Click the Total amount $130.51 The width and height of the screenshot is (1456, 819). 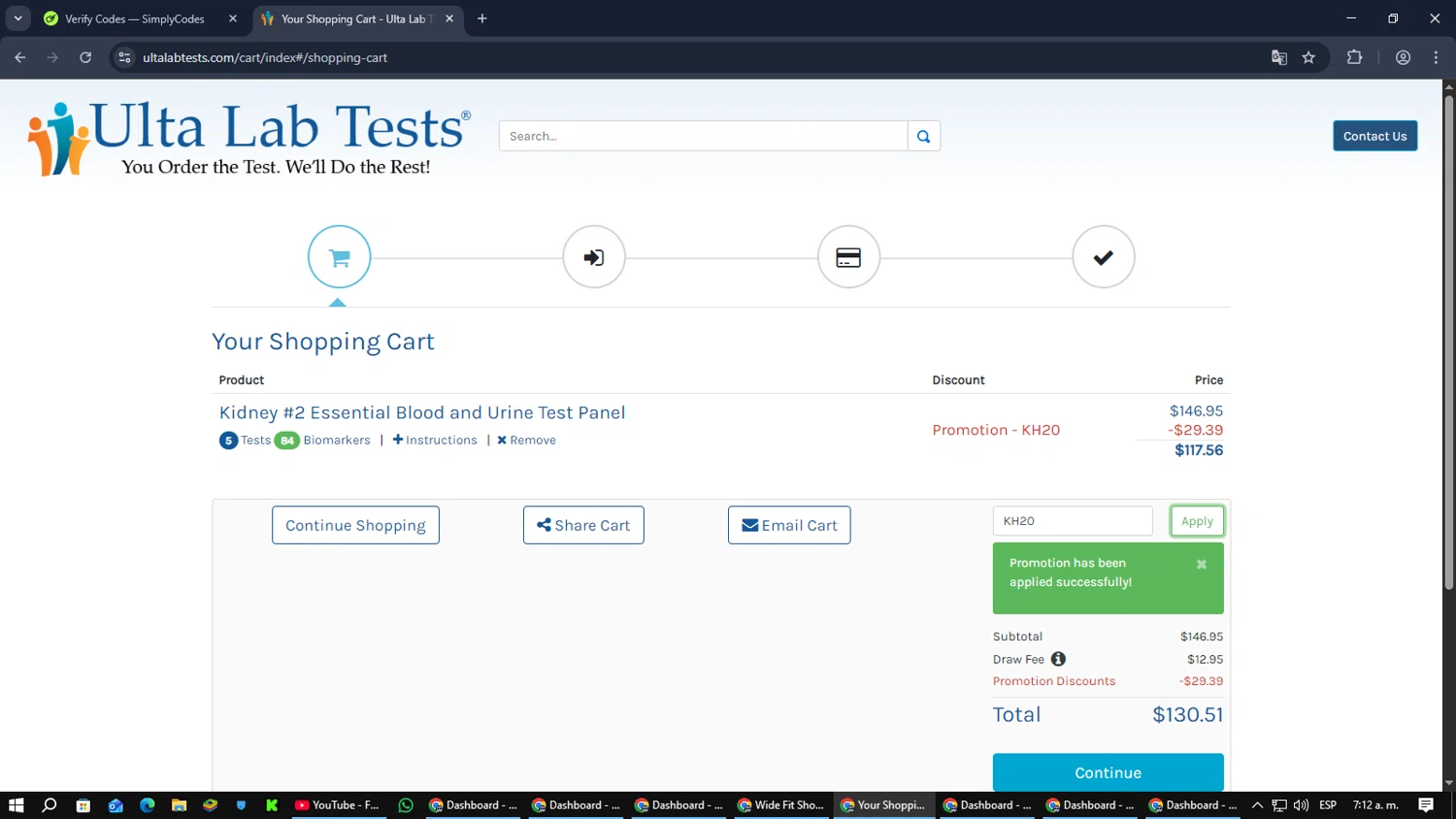[x=1187, y=715]
